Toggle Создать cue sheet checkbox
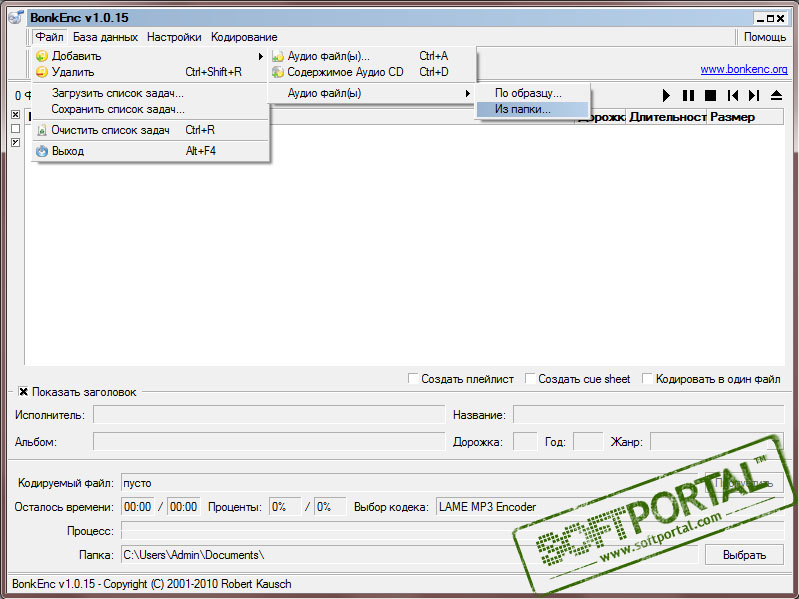The width and height of the screenshot is (799, 599). [530, 378]
